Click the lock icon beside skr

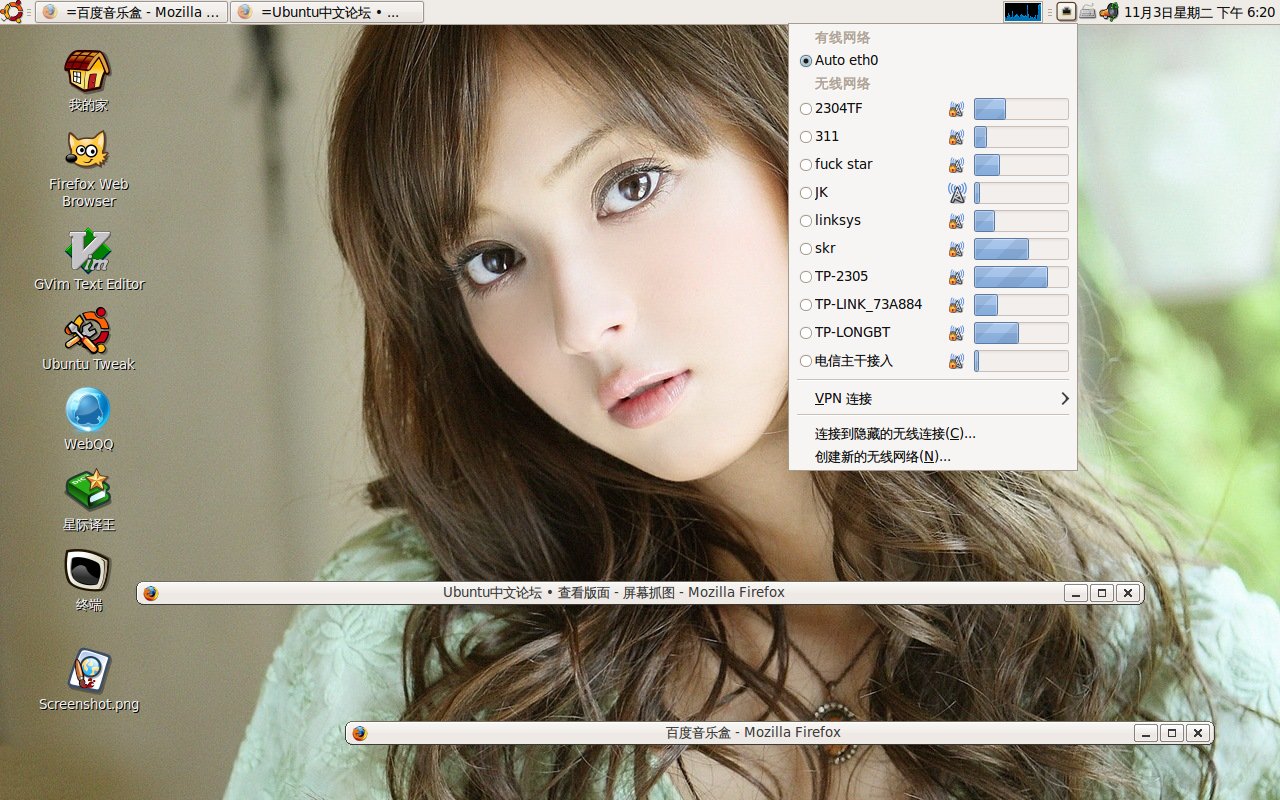[957, 249]
